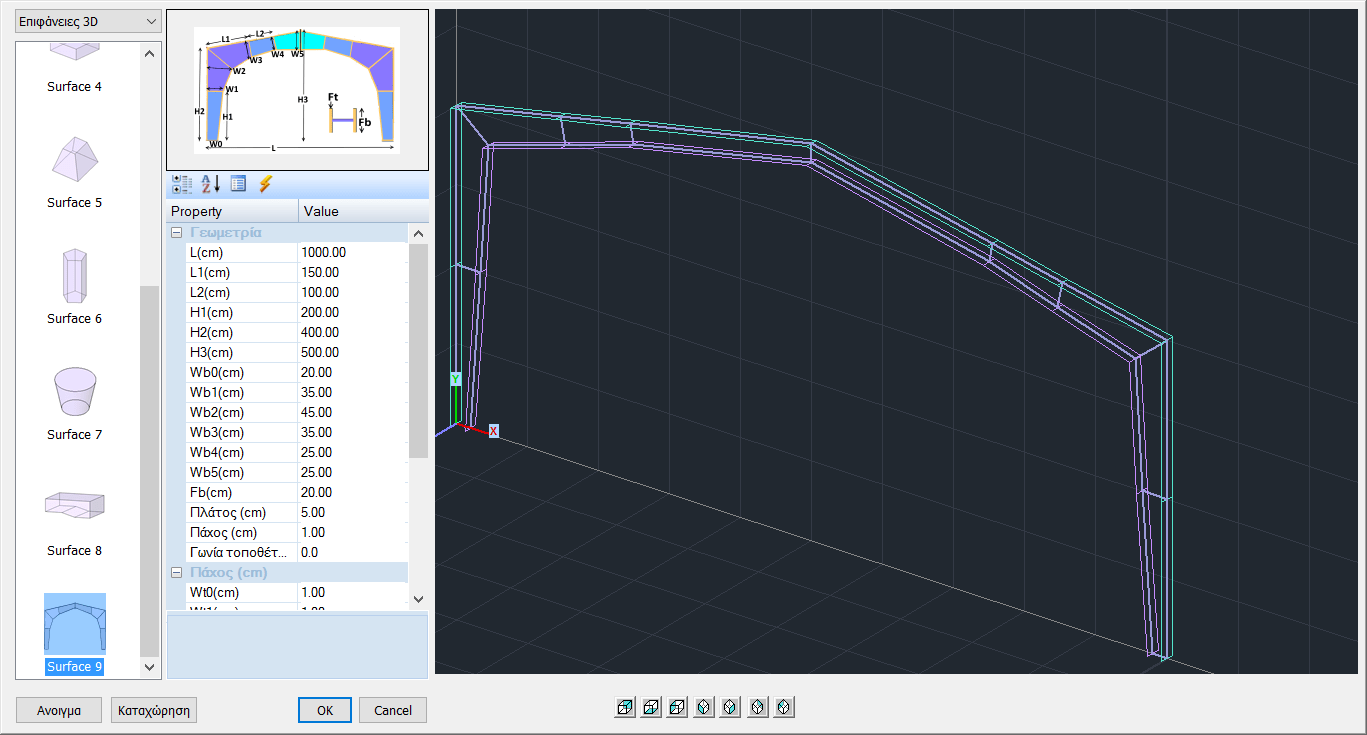Click property grid scrollbar up arrow

pyautogui.click(x=419, y=233)
